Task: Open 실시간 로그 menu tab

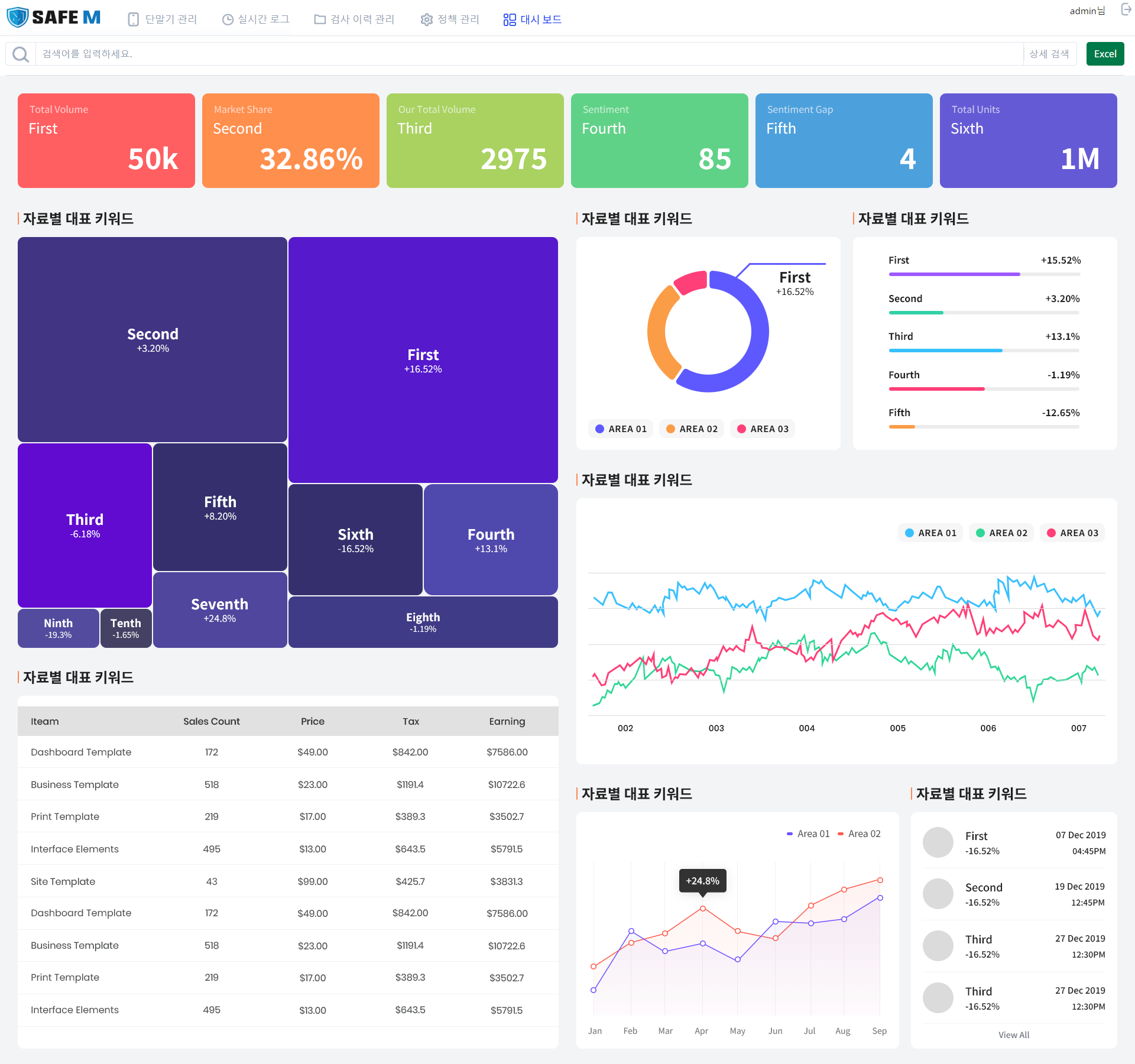Action: pos(264,20)
